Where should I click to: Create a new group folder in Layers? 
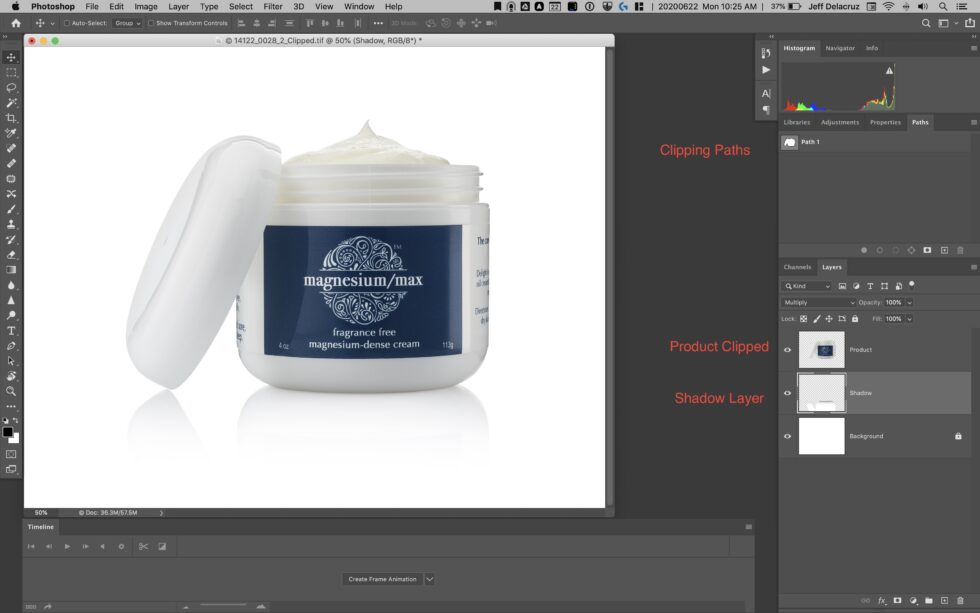click(929, 601)
